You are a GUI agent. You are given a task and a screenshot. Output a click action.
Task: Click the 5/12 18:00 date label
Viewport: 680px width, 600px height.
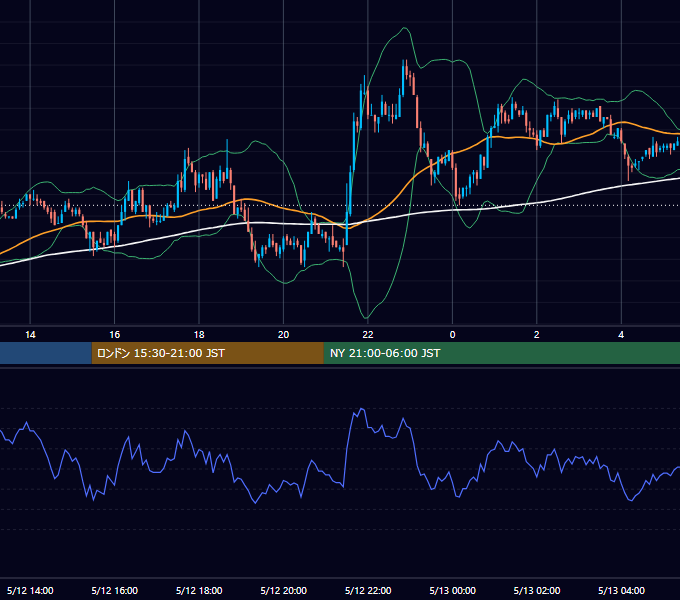[x=199, y=590]
